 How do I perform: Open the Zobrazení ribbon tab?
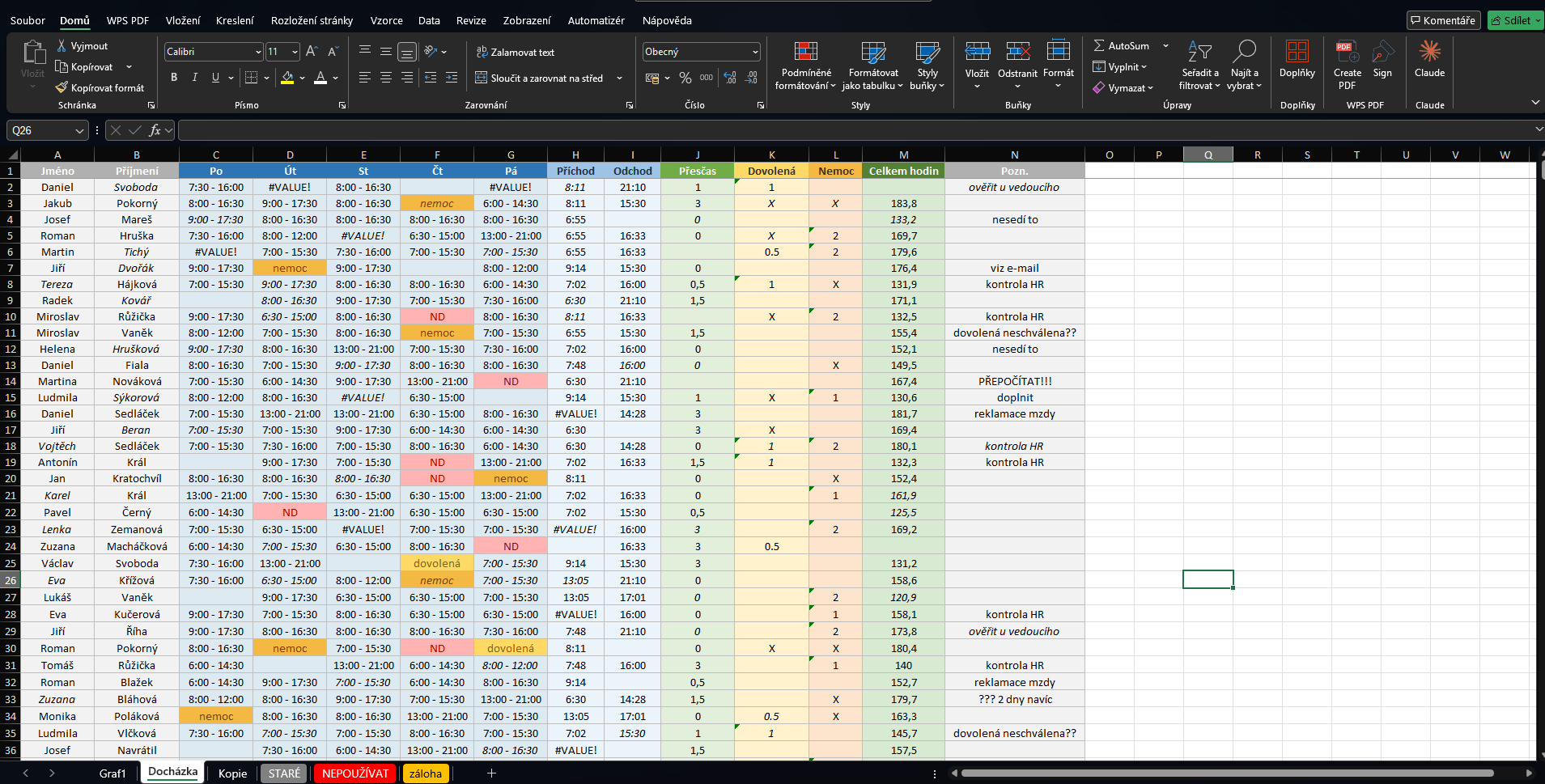coord(527,20)
